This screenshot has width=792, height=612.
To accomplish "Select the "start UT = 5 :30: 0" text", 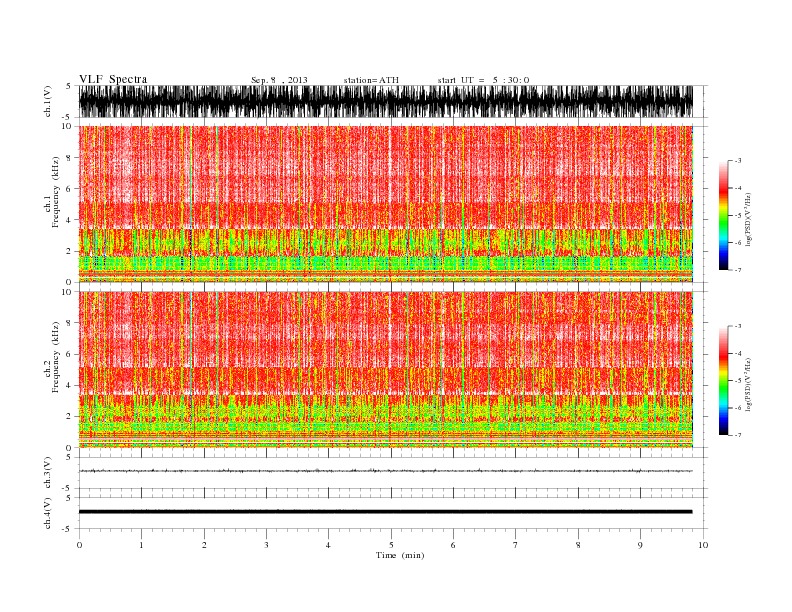I will point(483,80).
